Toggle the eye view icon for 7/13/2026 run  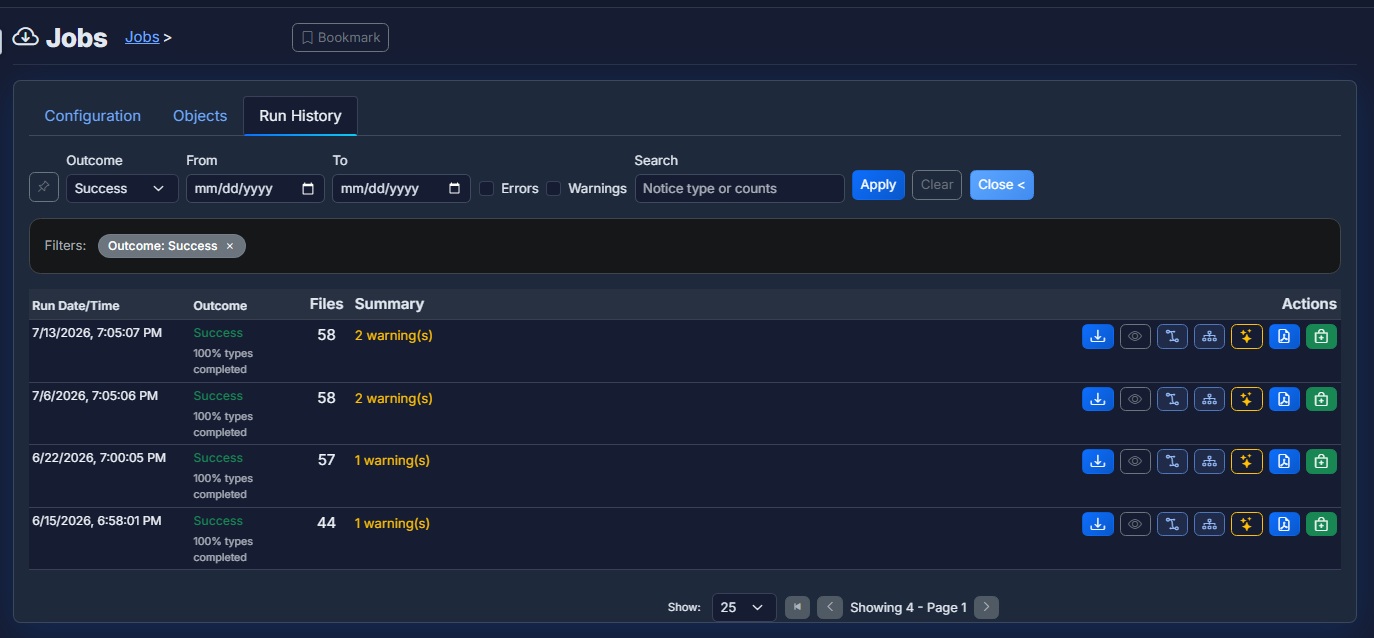click(1135, 337)
